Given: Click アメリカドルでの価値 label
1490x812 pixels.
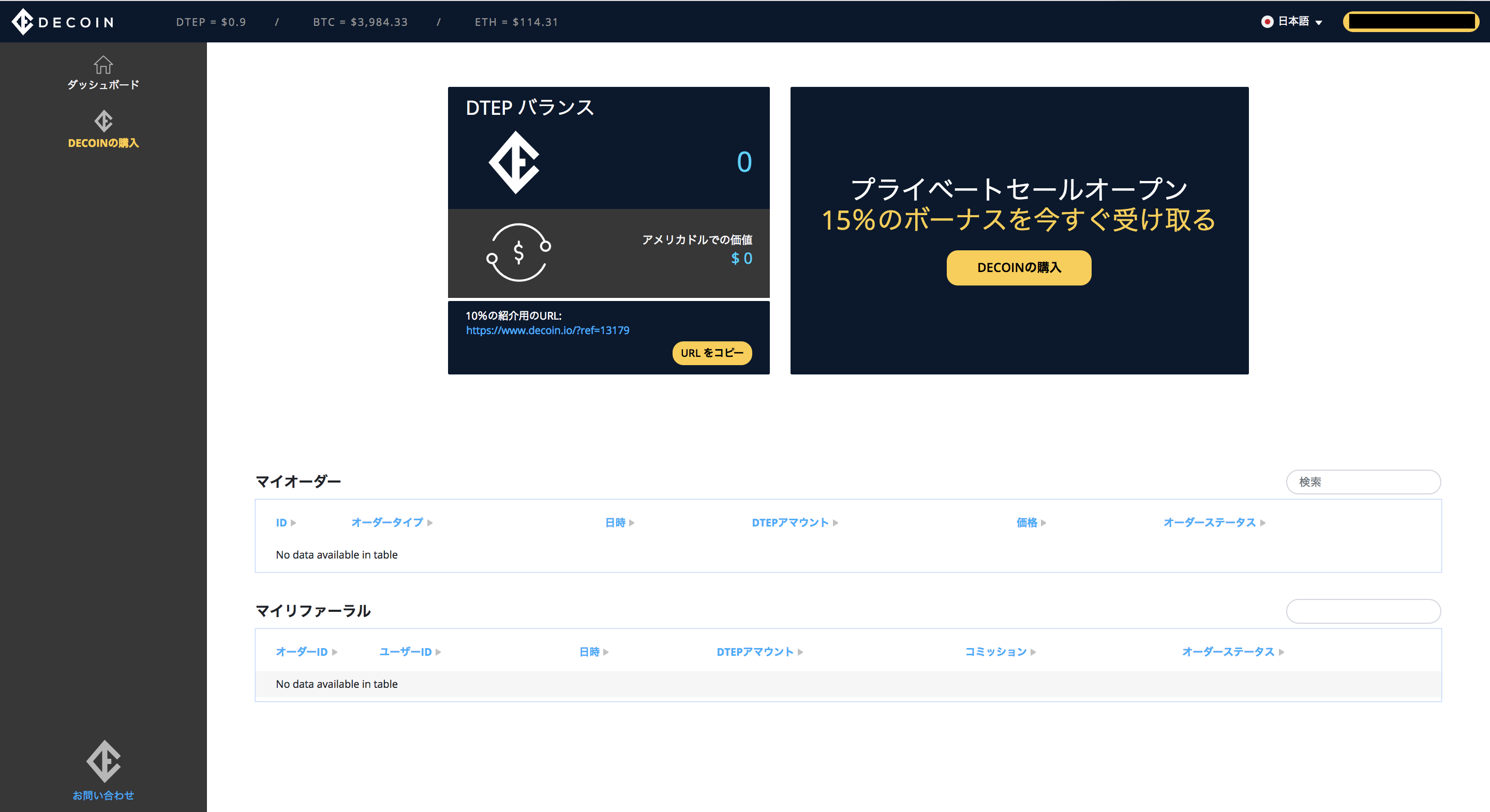Looking at the screenshot, I should click(x=697, y=239).
